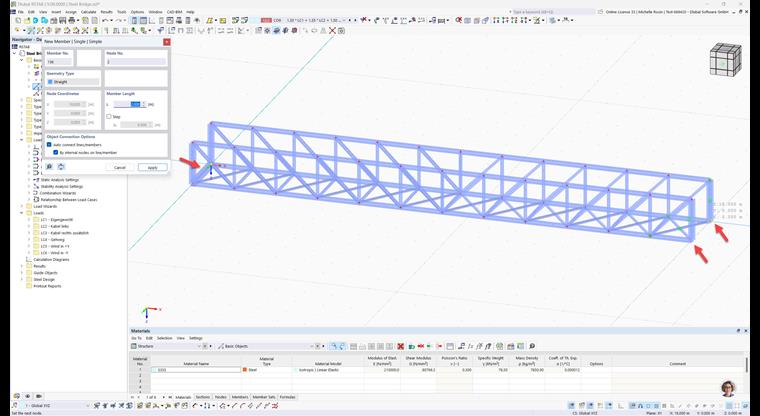
Task: Expand the Results tree folder
Action: click(22, 266)
